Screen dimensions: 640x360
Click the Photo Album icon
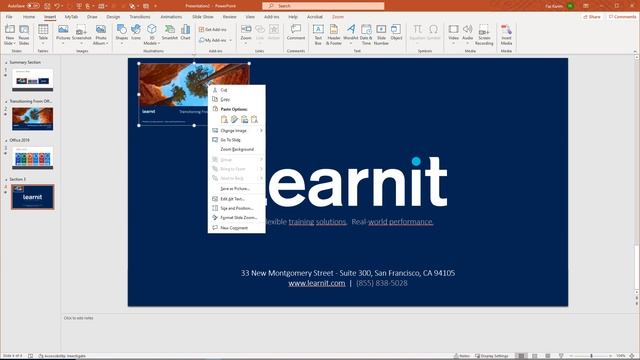[101, 35]
